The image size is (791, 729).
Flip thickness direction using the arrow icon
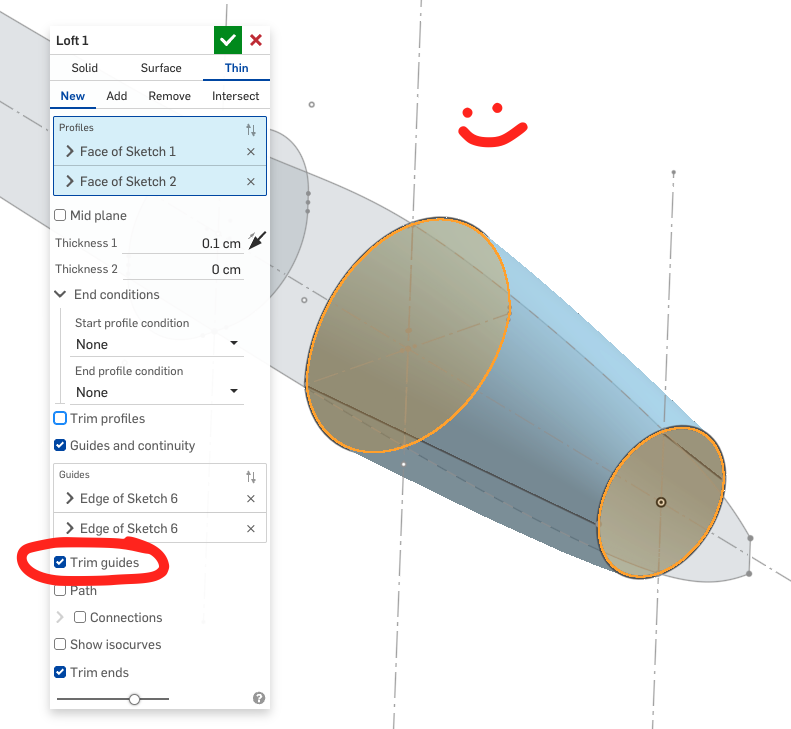(257, 240)
